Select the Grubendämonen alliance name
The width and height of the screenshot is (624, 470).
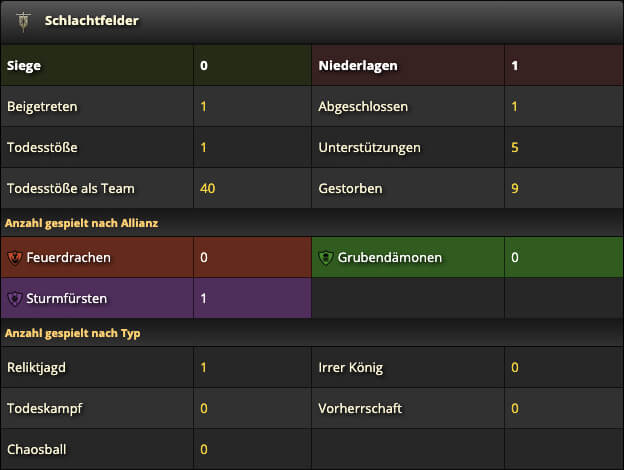coord(390,258)
